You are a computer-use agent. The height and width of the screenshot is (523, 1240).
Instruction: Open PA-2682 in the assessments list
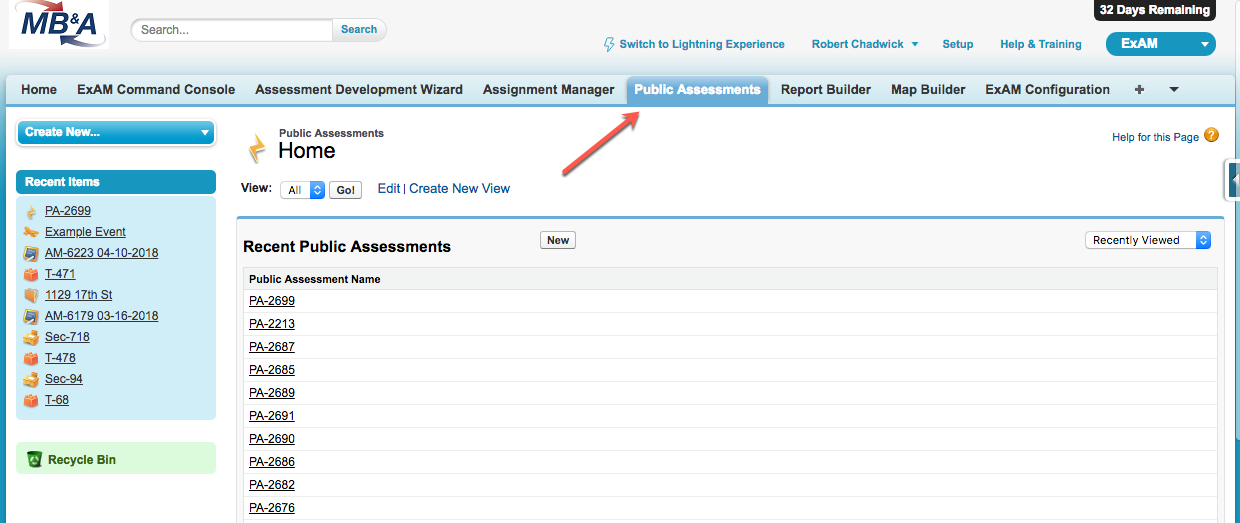pyautogui.click(x=272, y=485)
